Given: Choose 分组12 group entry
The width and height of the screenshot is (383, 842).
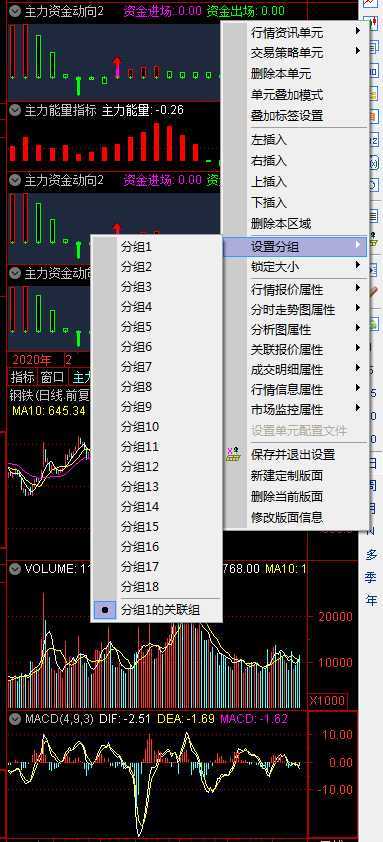Looking at the screenshot, I should click(157, 467).
